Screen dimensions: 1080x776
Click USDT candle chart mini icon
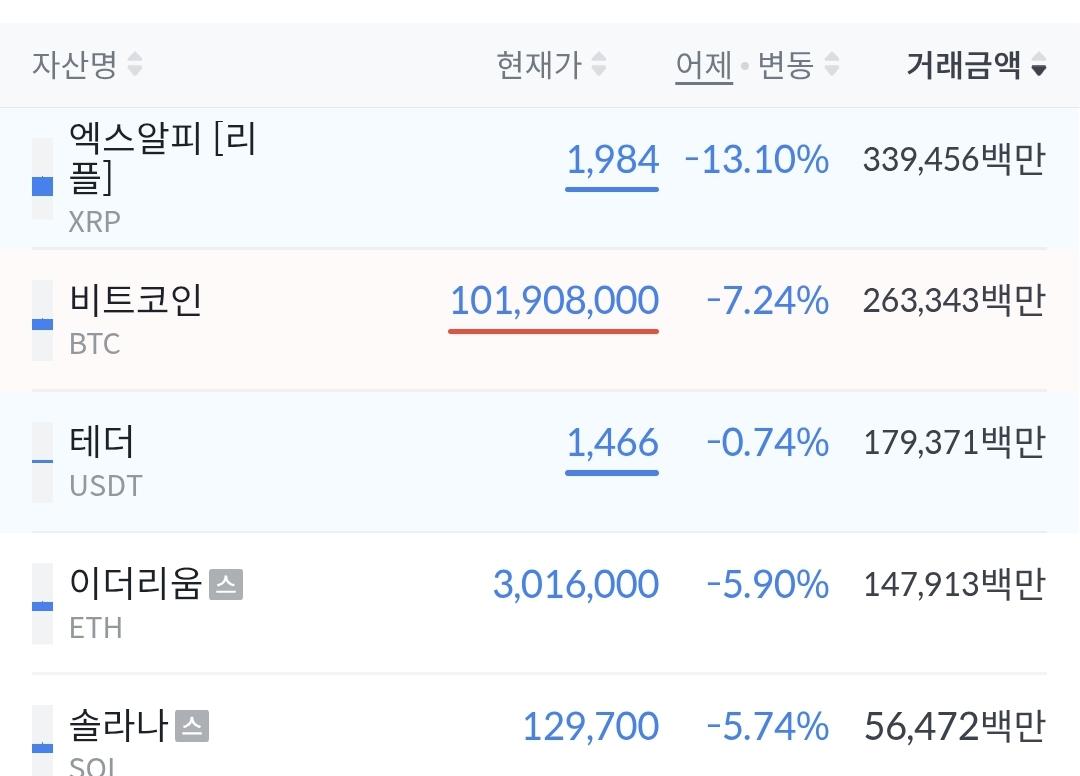point(43,462)
